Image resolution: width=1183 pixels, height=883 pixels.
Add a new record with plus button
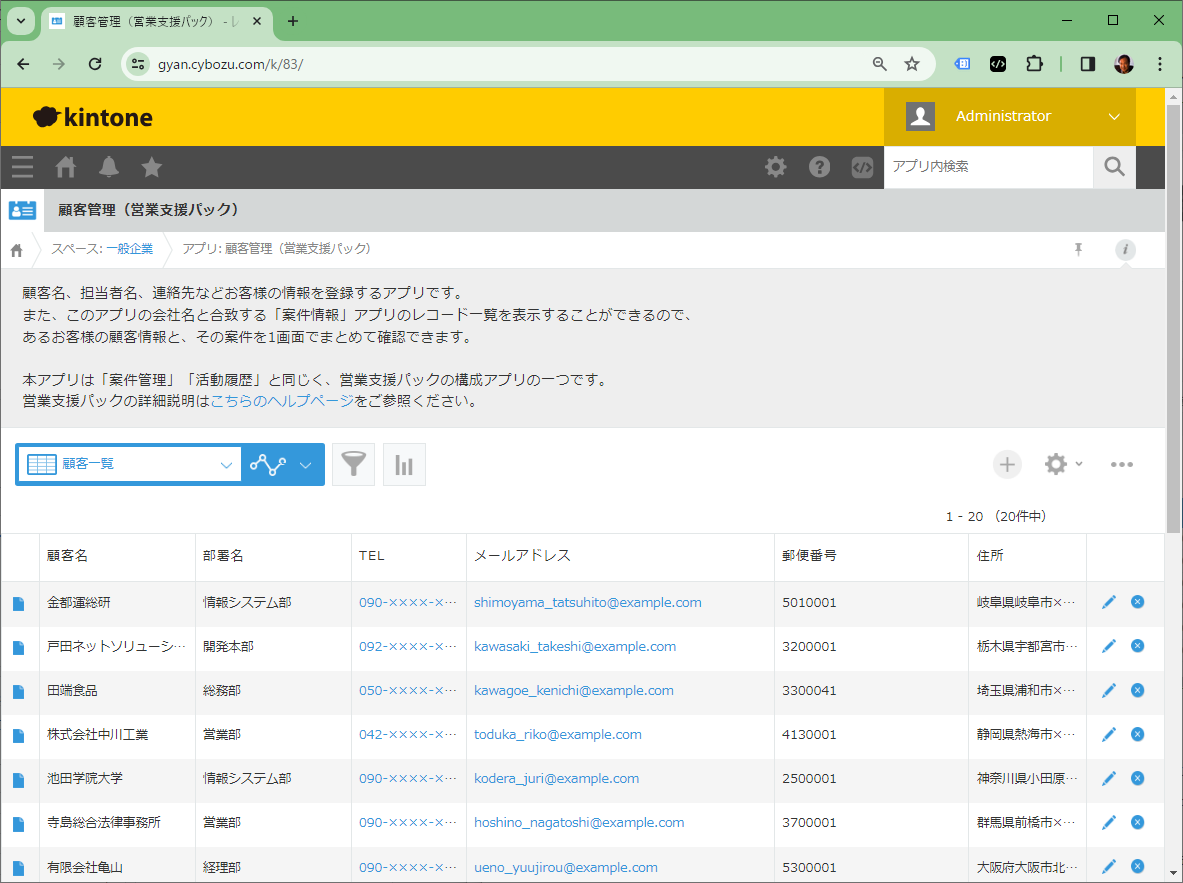1007,464
